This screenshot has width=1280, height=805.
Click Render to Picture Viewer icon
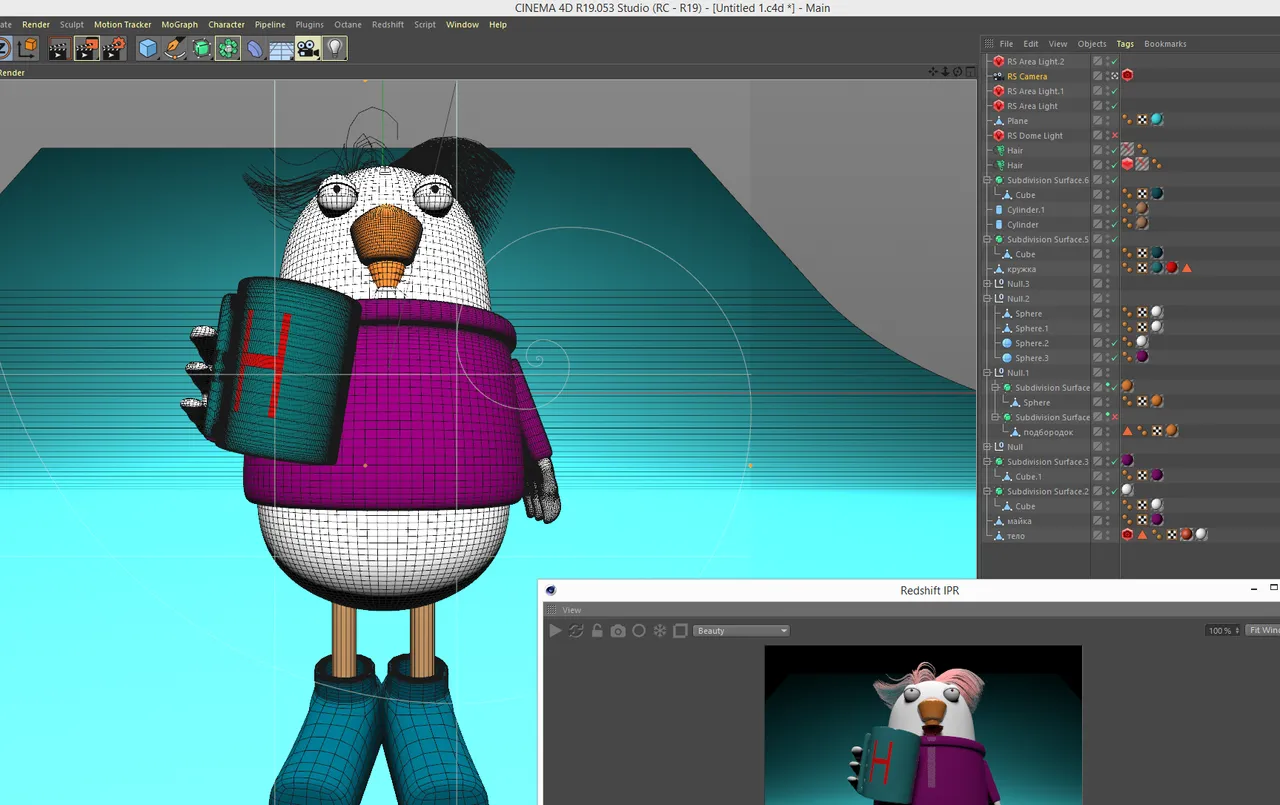coord(86,48)
